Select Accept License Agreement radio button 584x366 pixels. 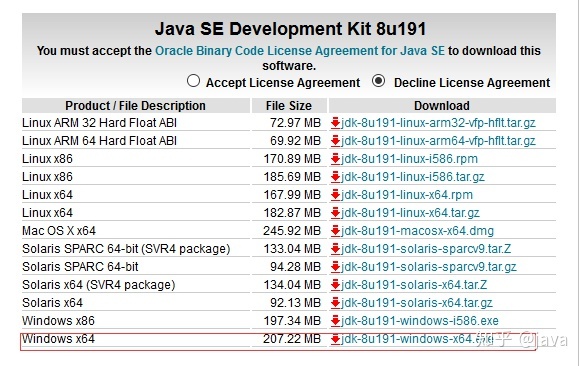click(x=193, y=81)
